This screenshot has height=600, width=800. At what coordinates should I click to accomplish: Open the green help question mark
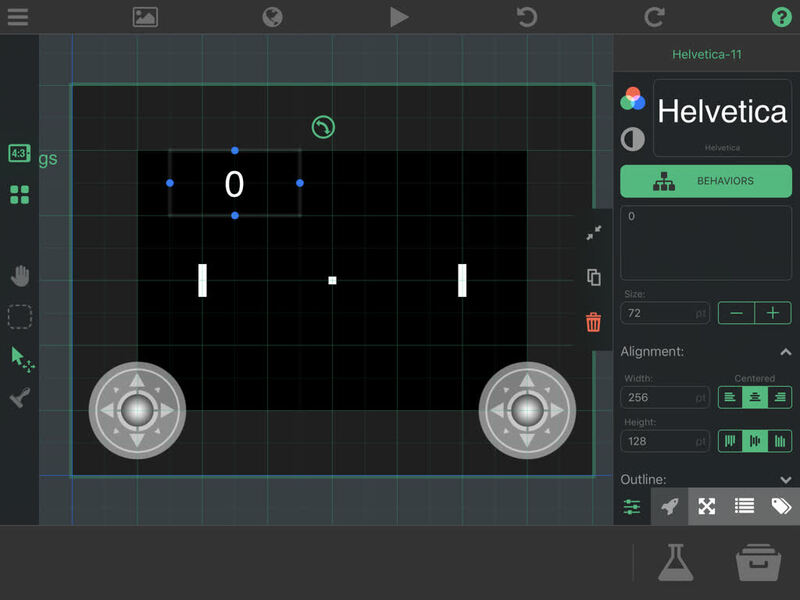(781, 17)
